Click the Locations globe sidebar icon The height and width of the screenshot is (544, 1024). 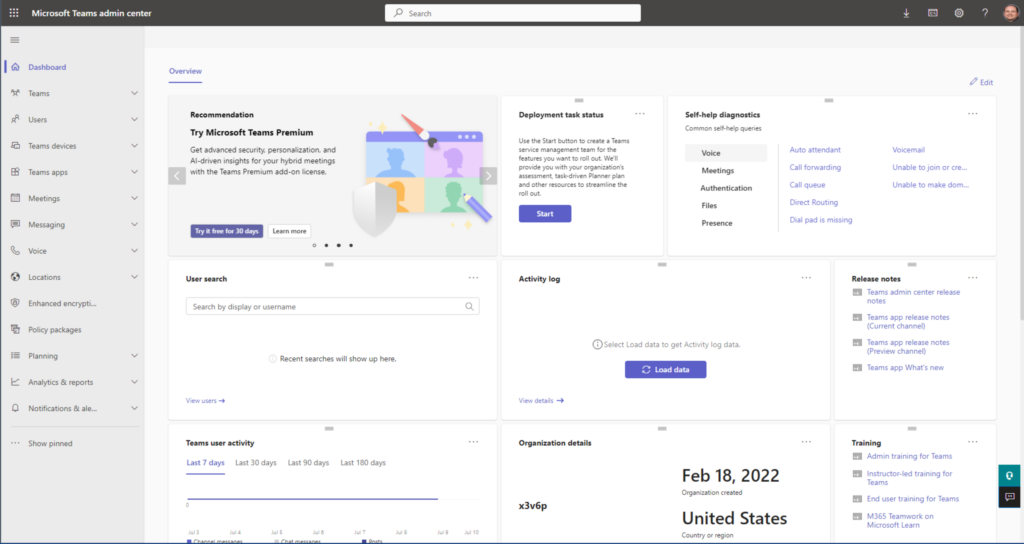[15, 277]
